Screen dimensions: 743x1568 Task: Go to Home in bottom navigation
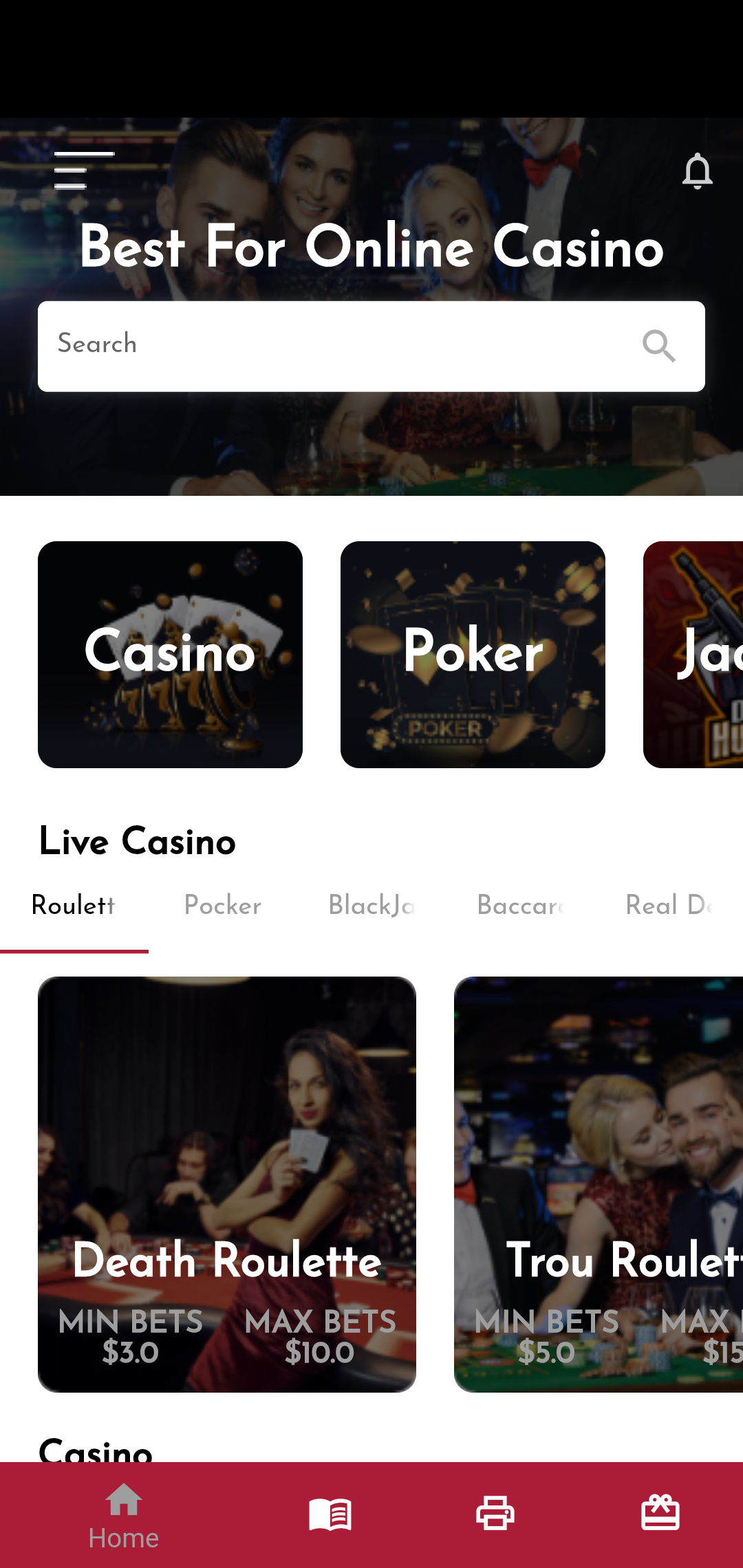tap(124, 1515)
